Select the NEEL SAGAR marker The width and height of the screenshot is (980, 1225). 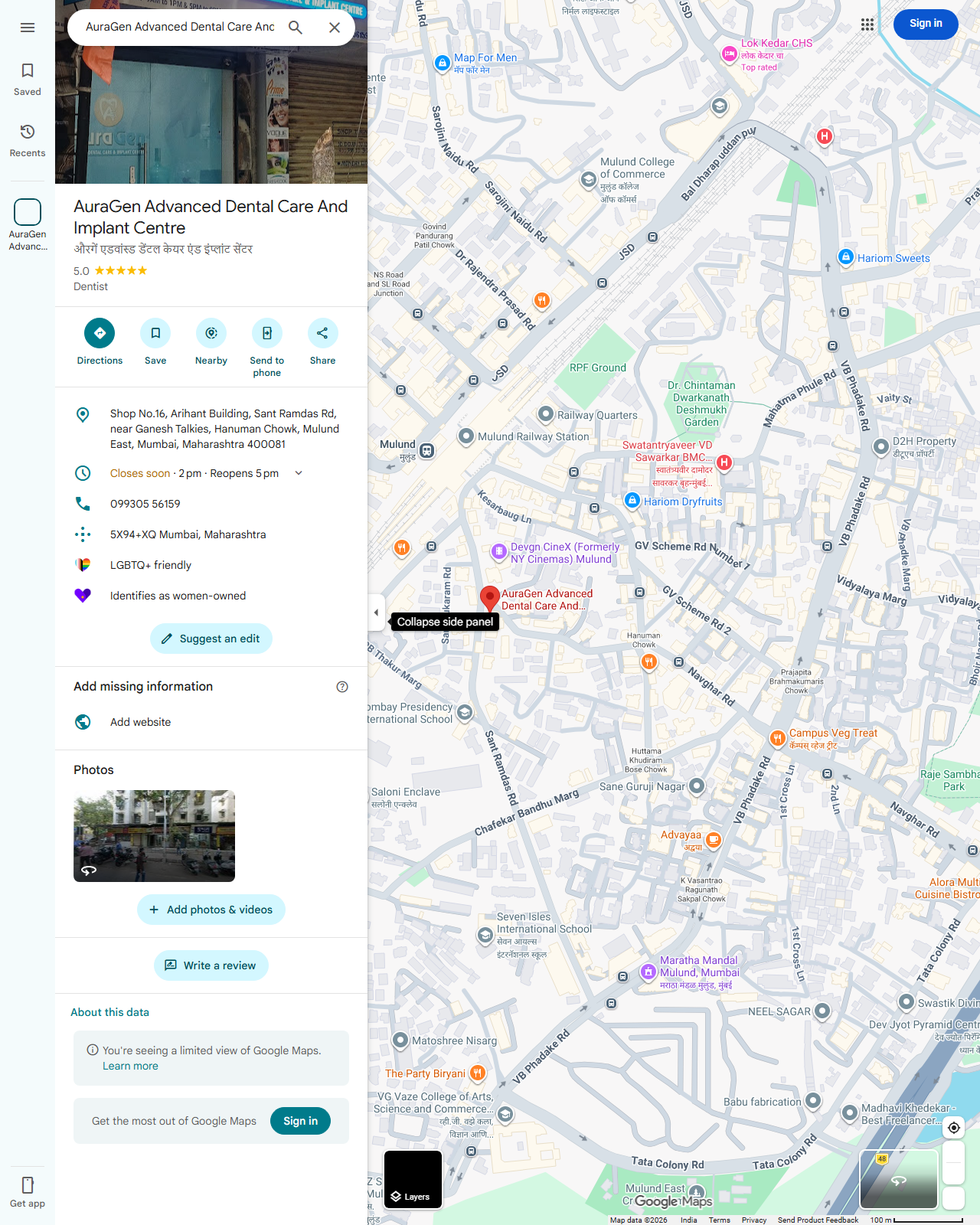[x=822, y=1011]
